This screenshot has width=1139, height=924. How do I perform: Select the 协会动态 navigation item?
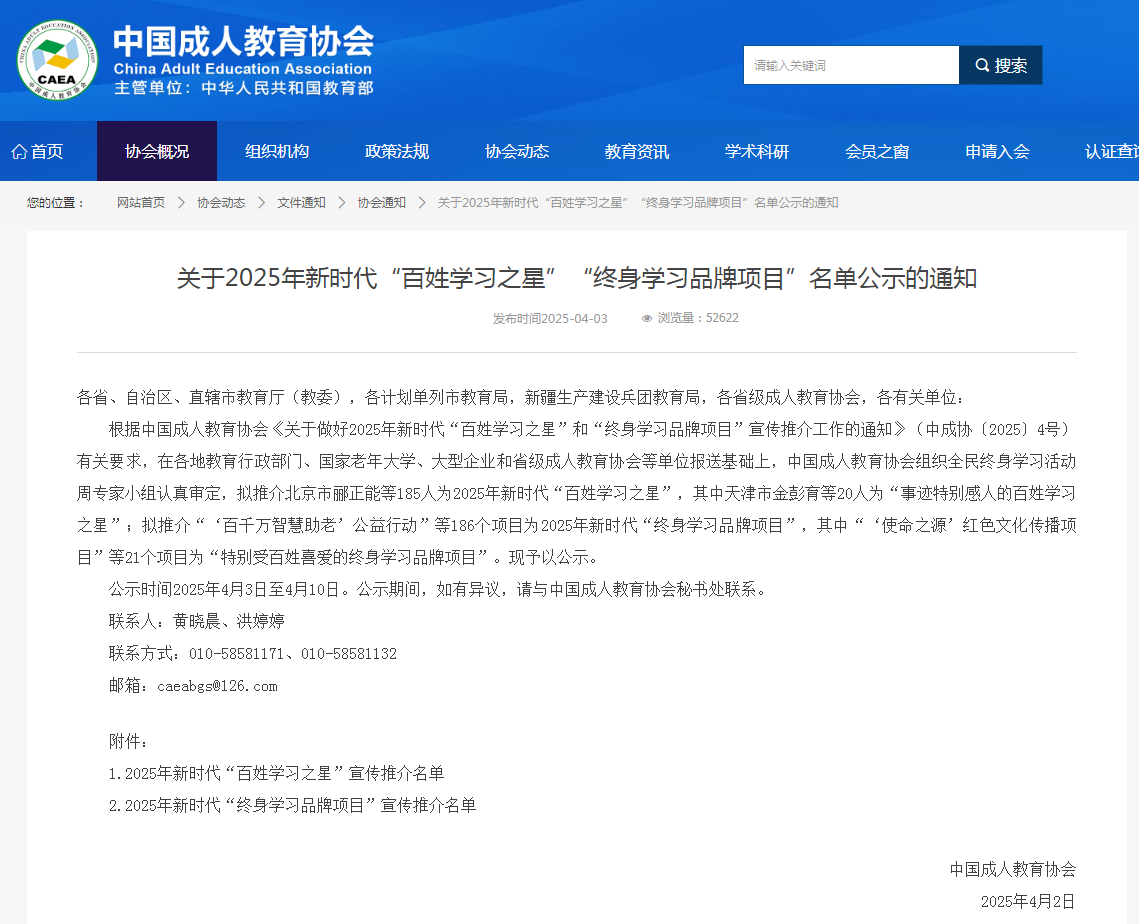517,151
